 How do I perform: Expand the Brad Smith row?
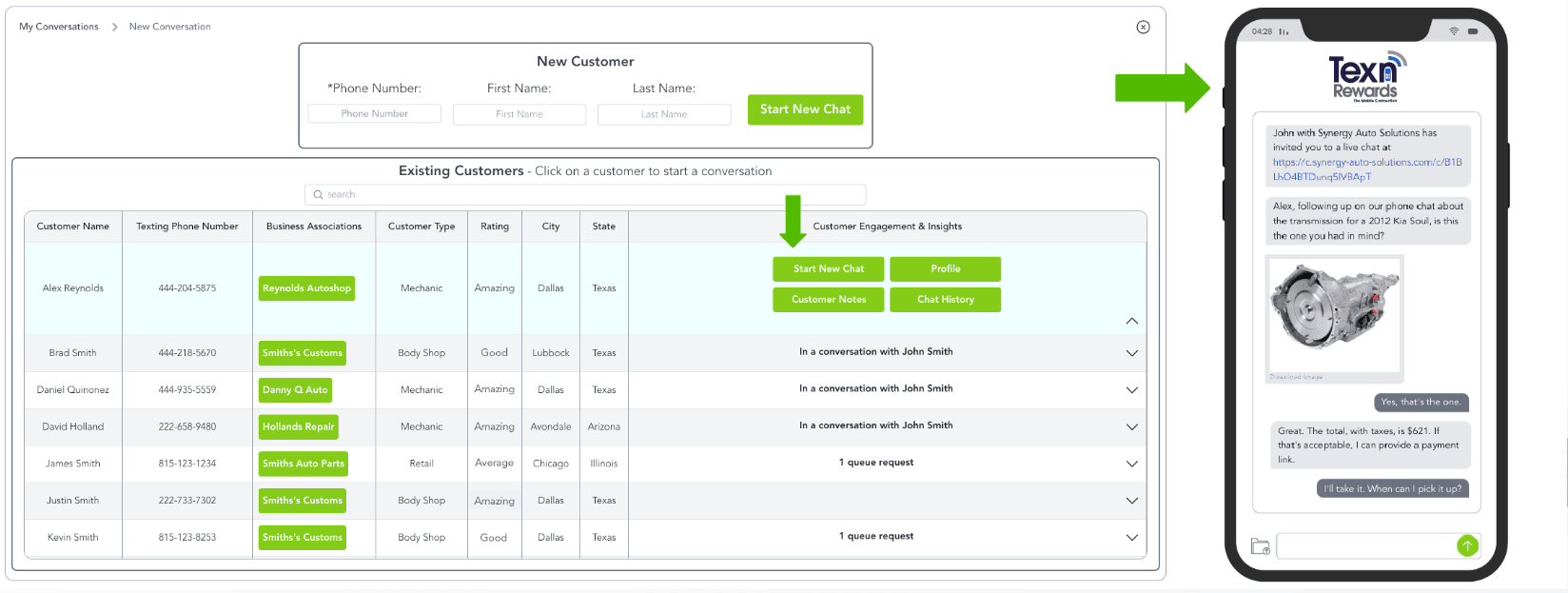pos(1132,353)
